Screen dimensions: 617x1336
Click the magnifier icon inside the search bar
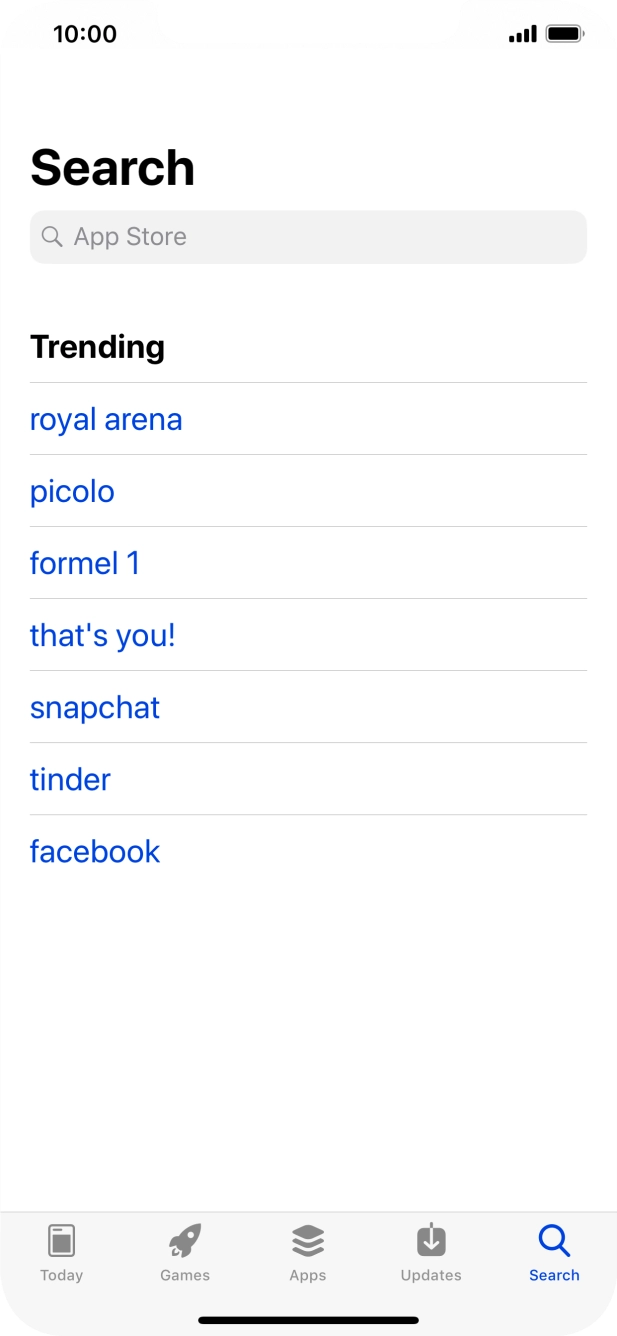coord(52,237)
